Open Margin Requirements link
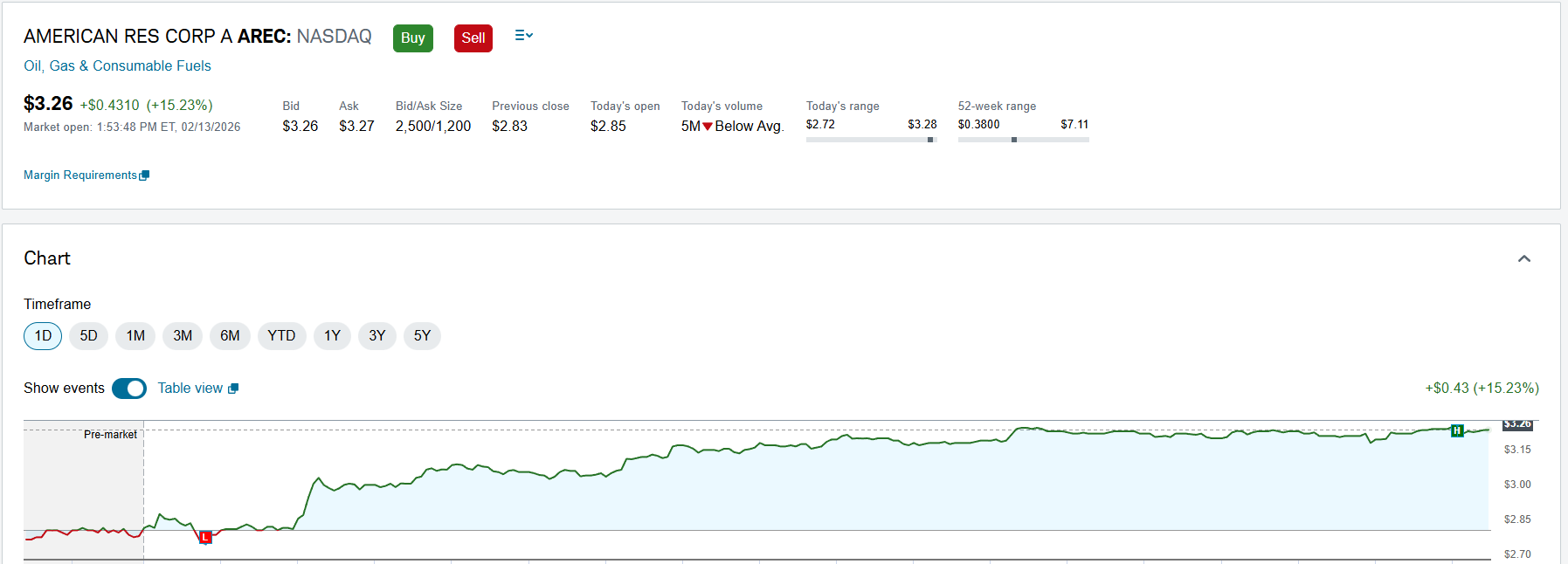Viewport: 1568px width, 564px height. pos(80,175)
